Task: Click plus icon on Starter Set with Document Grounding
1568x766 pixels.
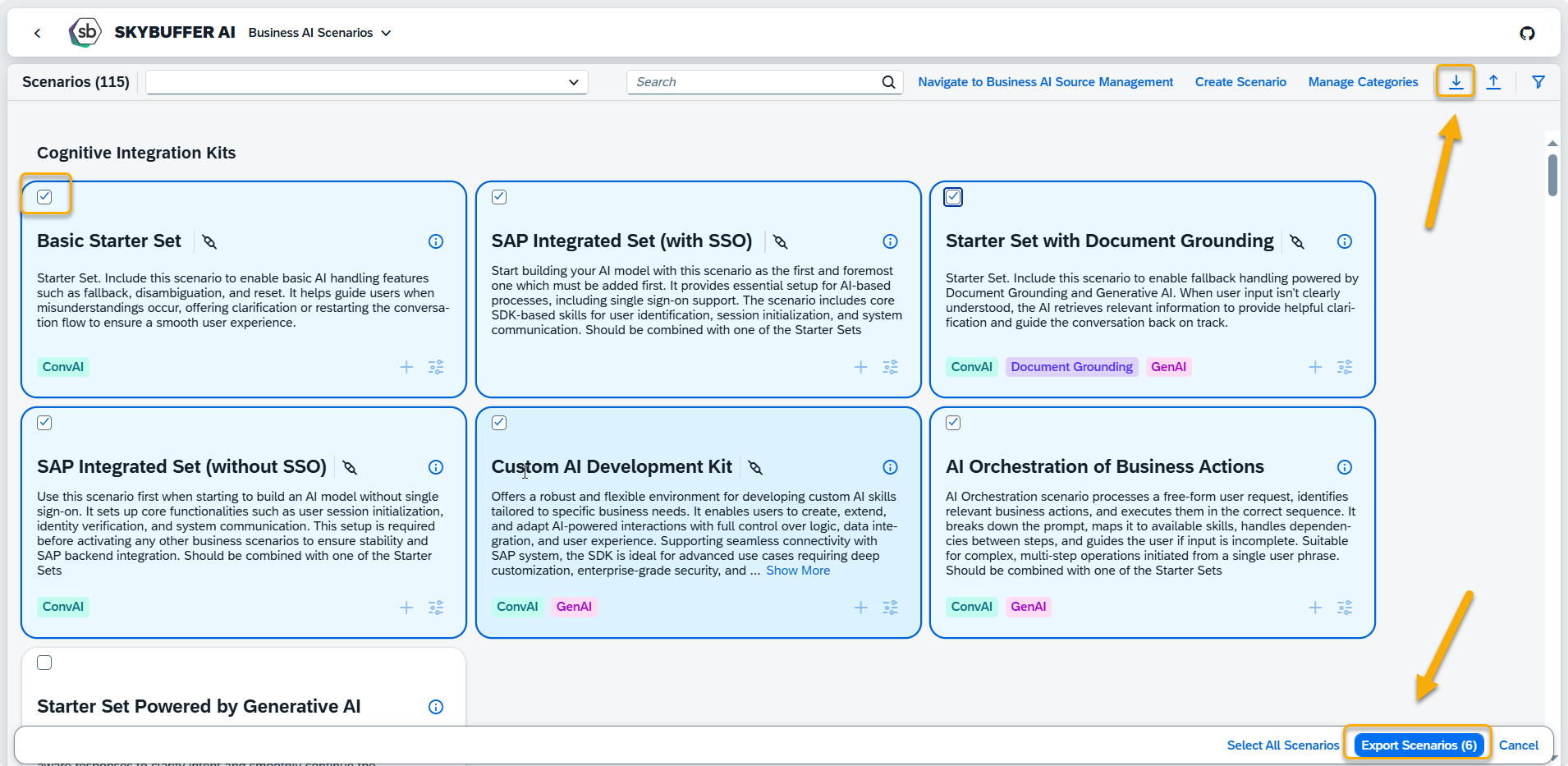Action: point(1315,367)
